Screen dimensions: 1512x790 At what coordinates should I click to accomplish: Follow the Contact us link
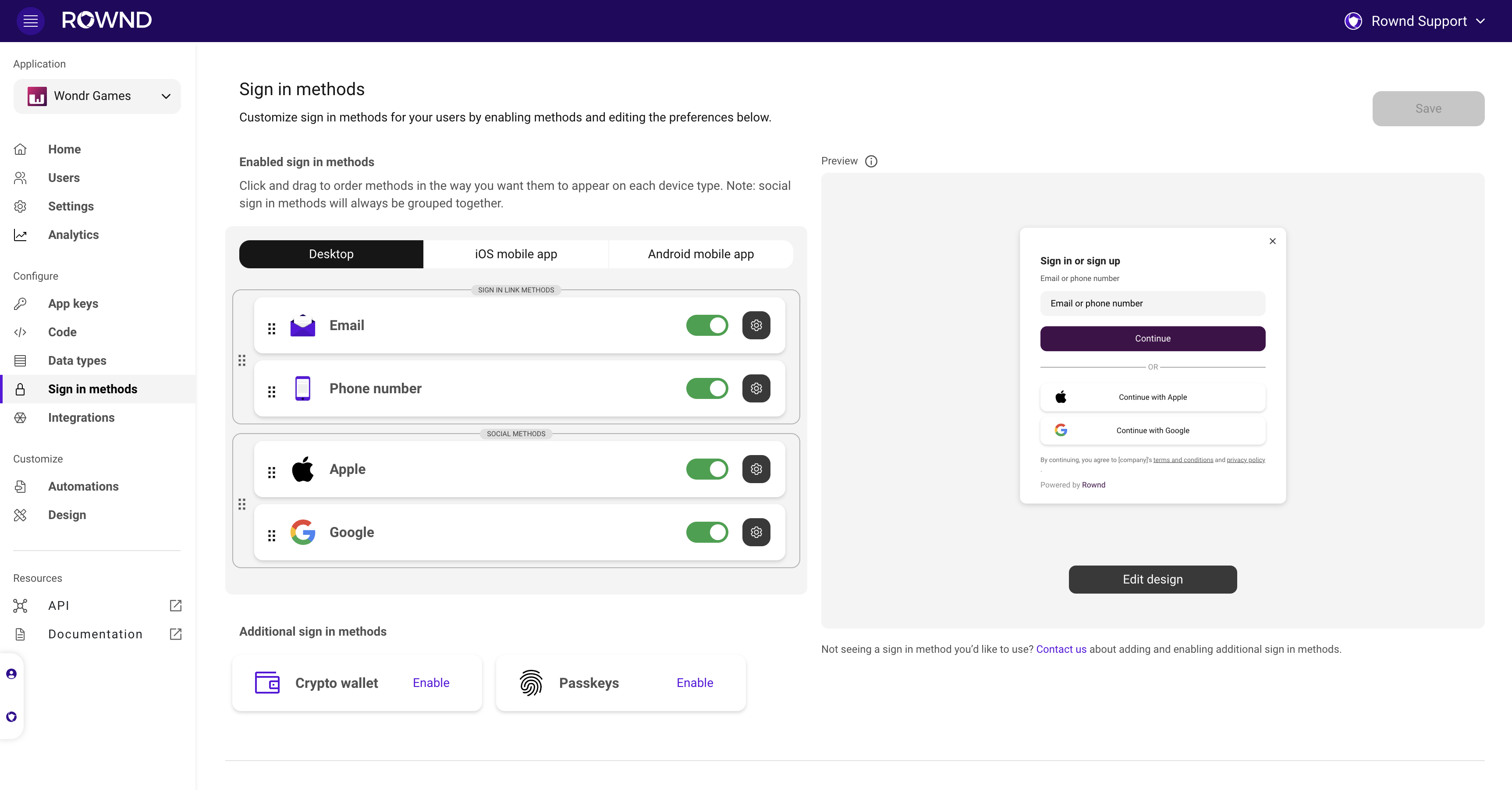click(x=1061, y=649)
